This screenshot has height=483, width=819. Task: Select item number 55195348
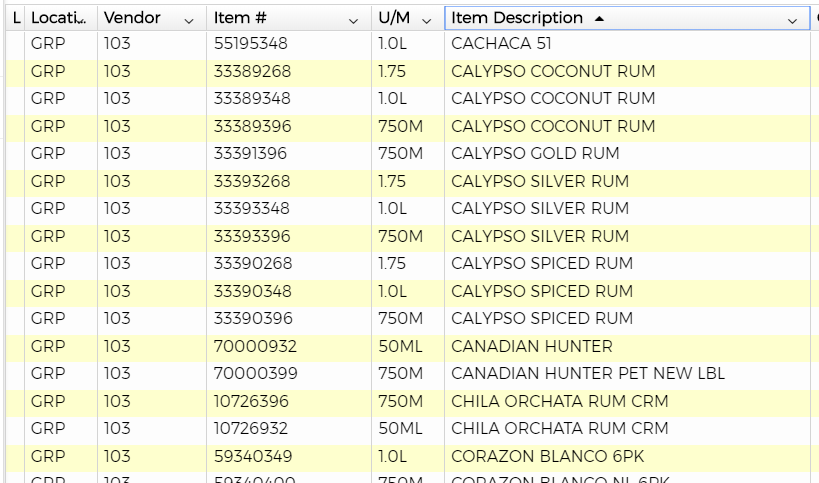(251, 43)
